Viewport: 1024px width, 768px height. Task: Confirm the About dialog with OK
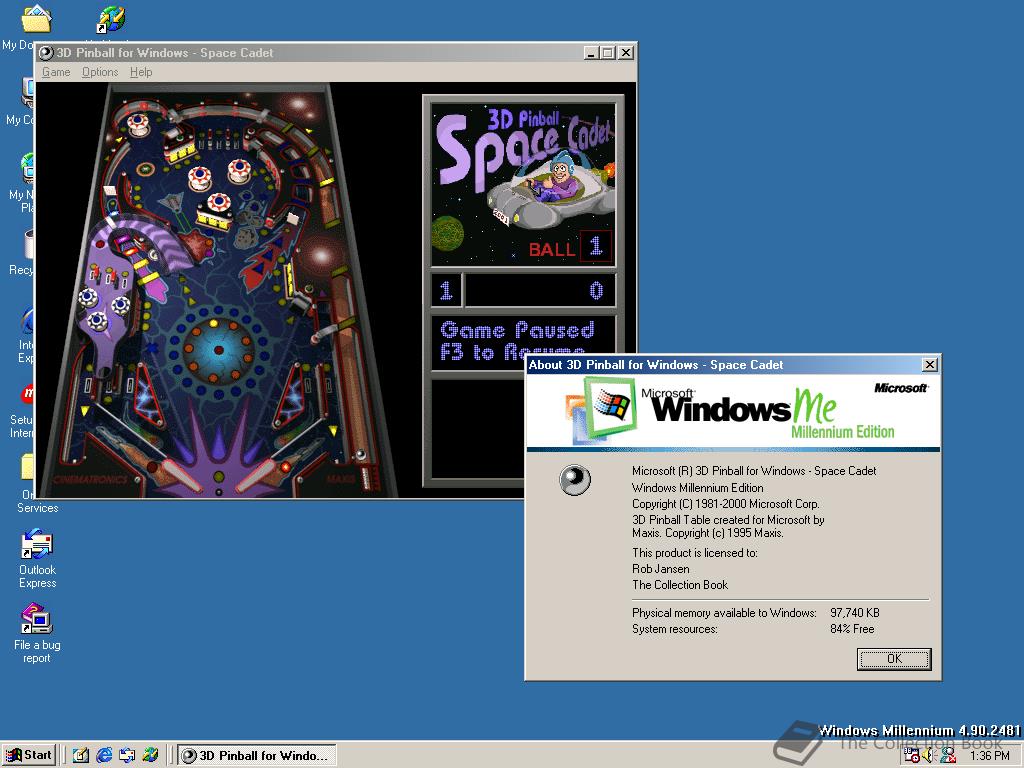click(893, 659)
